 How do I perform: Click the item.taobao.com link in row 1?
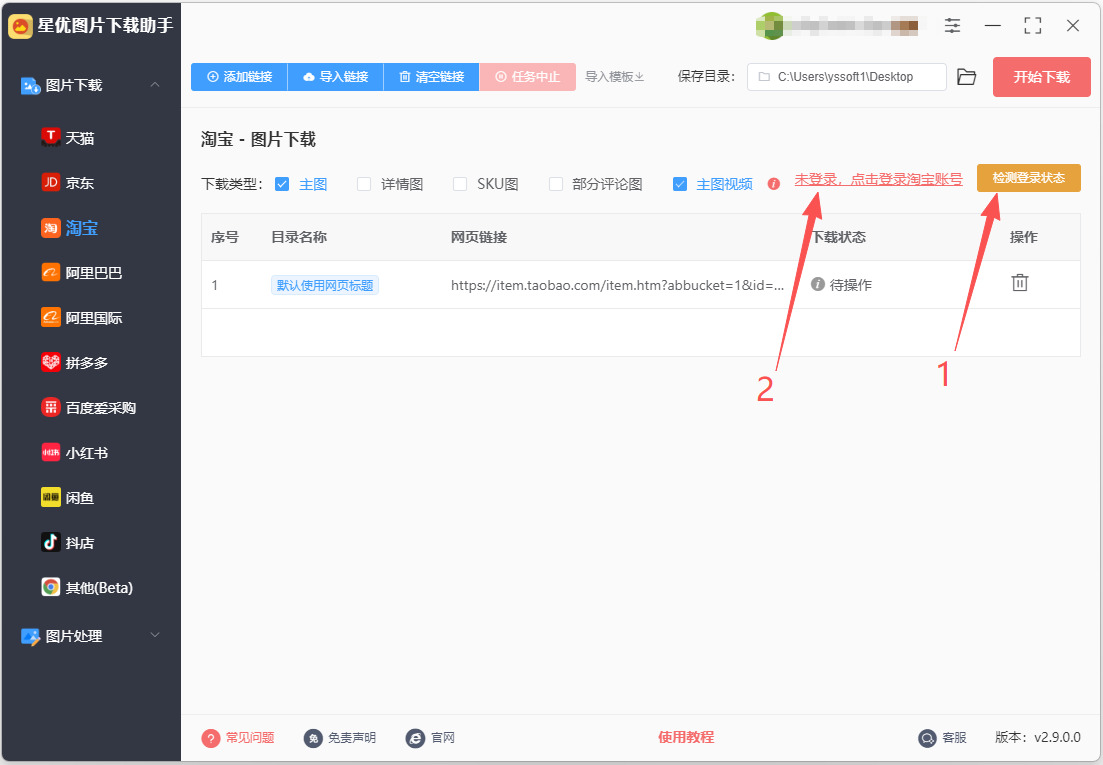coord(617,285)
